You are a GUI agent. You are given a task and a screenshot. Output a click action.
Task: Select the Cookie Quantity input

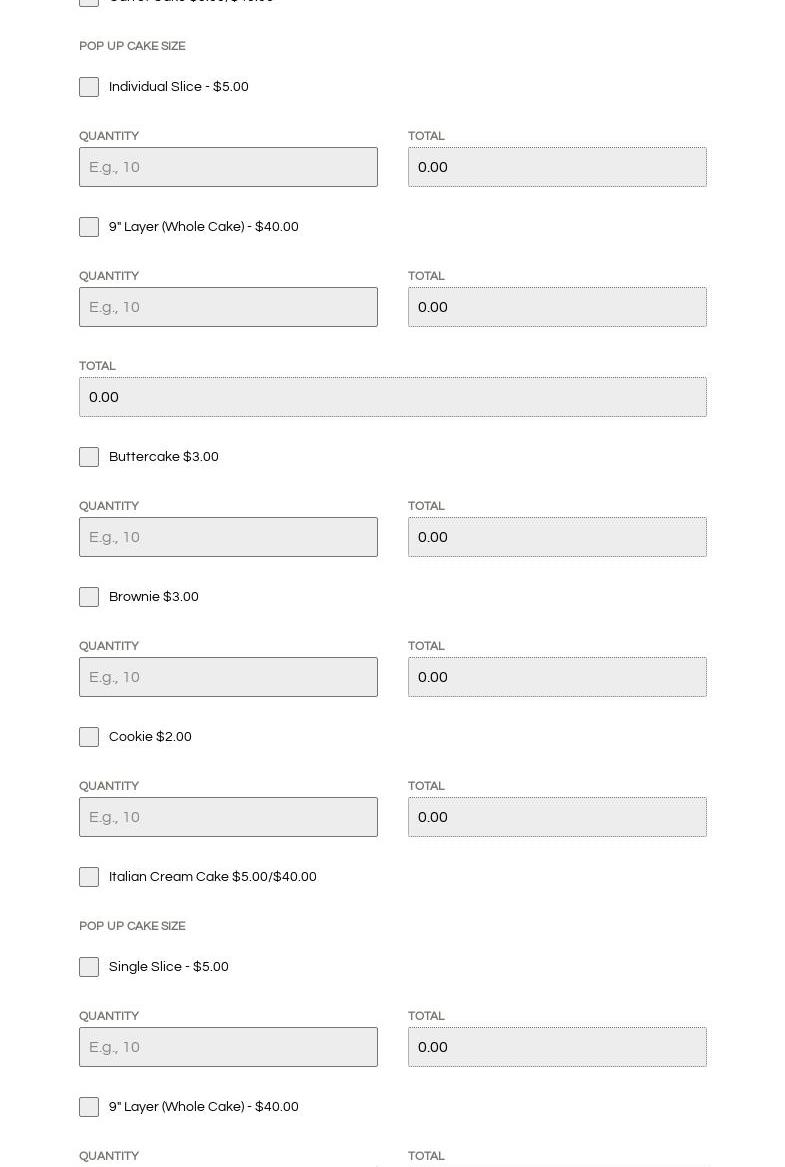228,817
